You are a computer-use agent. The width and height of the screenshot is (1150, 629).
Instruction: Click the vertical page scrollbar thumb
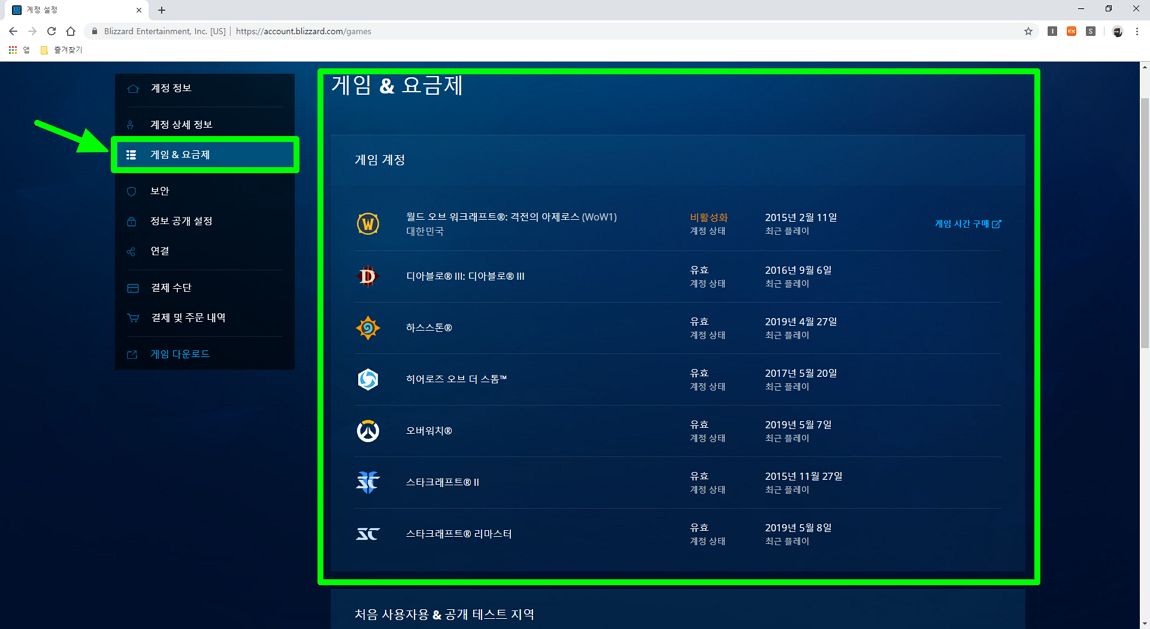click(1145, 222)
